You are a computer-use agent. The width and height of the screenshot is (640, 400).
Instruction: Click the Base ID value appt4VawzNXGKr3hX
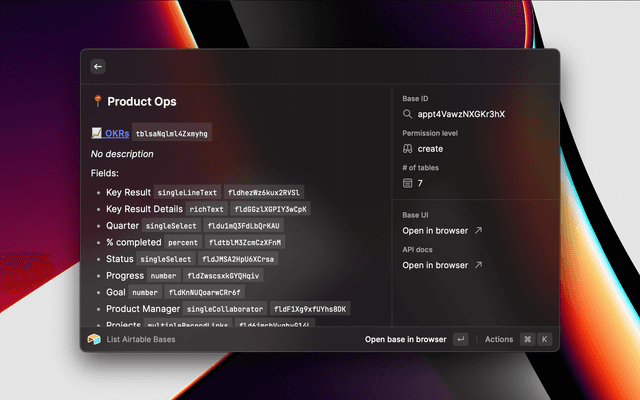[461, 114]
